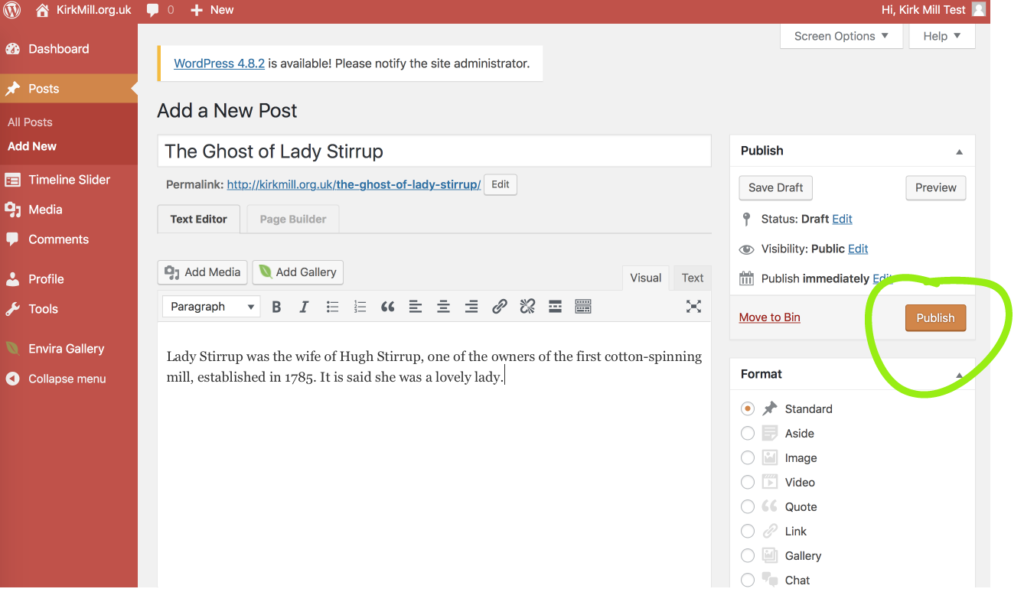1024x605 pixels.
Task: Click the Blockquote icon
Action: coord(388,307)
